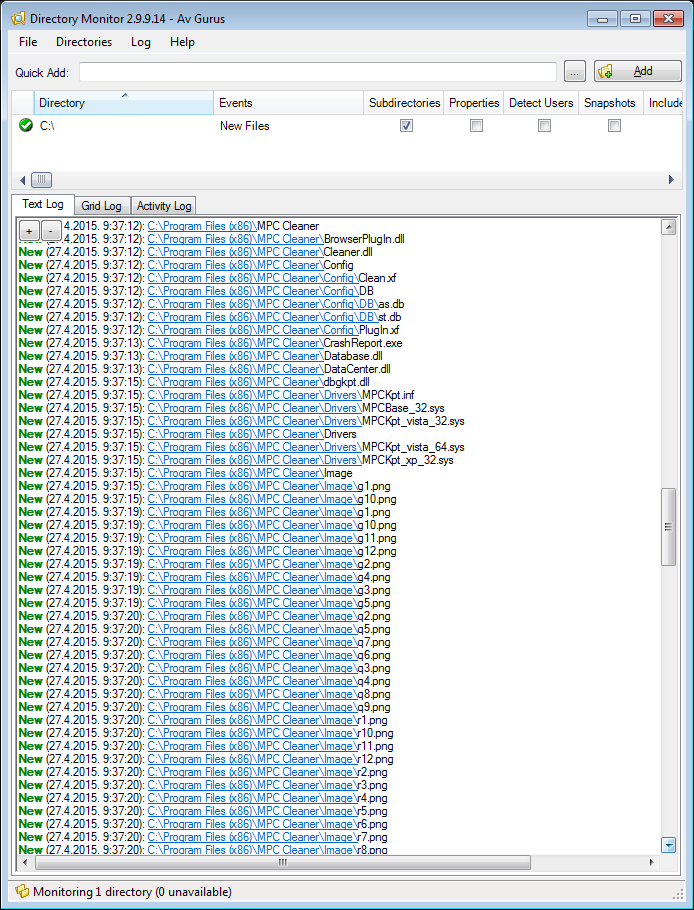Switch to the Activity Log tab
This screenshot has width=694, height=910.
(164, 205)
